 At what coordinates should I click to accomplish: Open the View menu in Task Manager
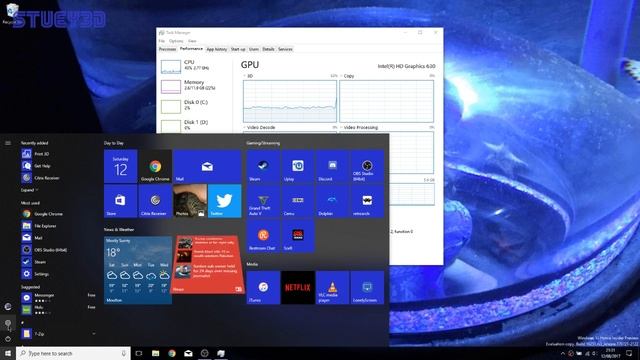click(192, 41)
